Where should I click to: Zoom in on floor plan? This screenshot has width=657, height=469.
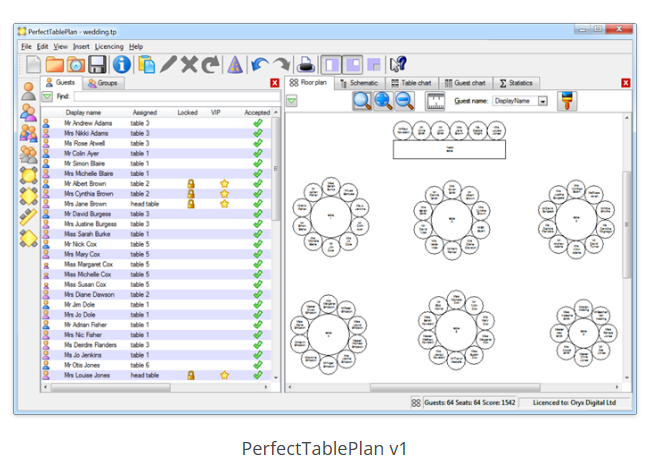(x=383, y=101)
